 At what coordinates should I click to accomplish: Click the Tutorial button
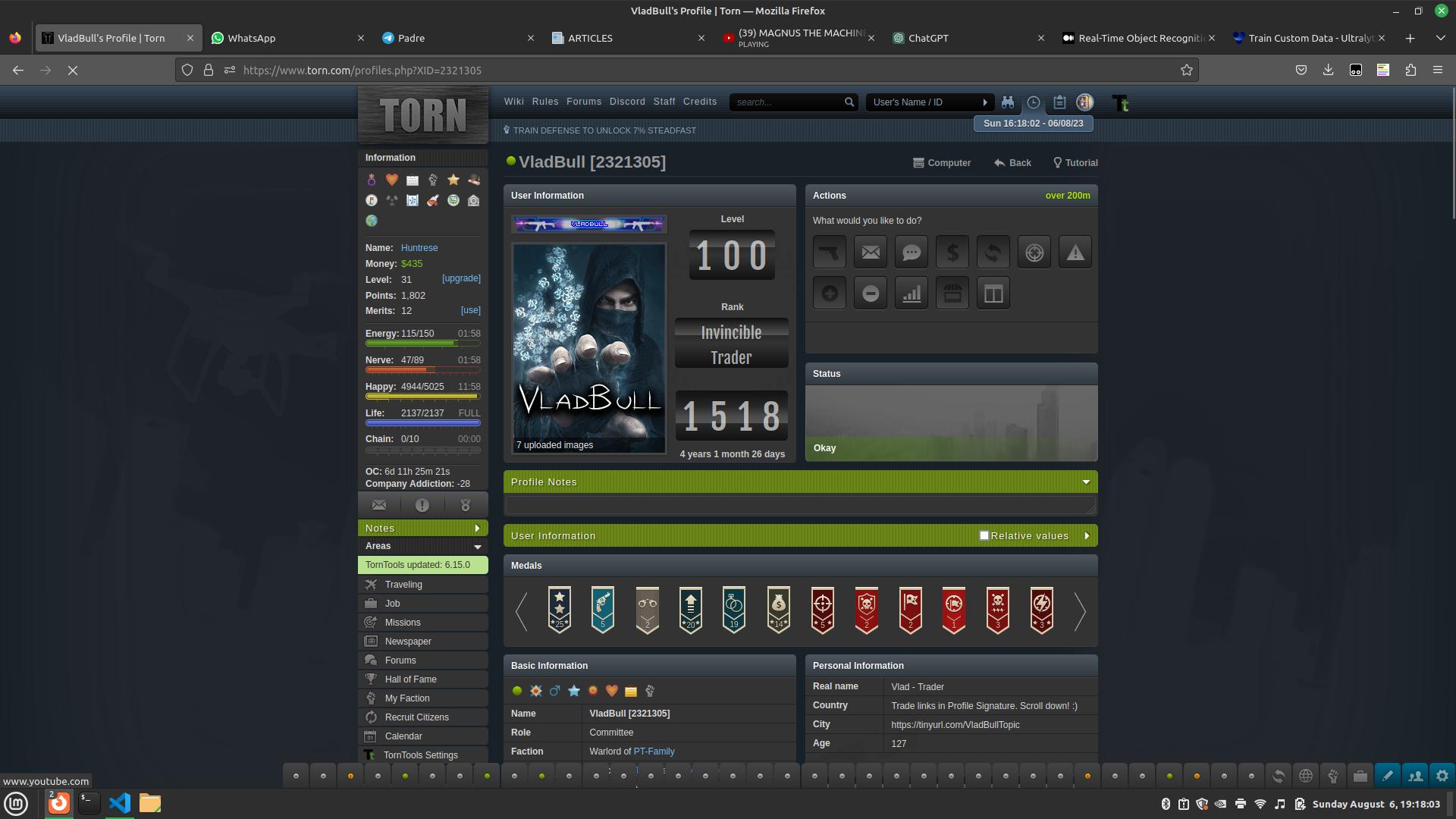[1075, 163]
